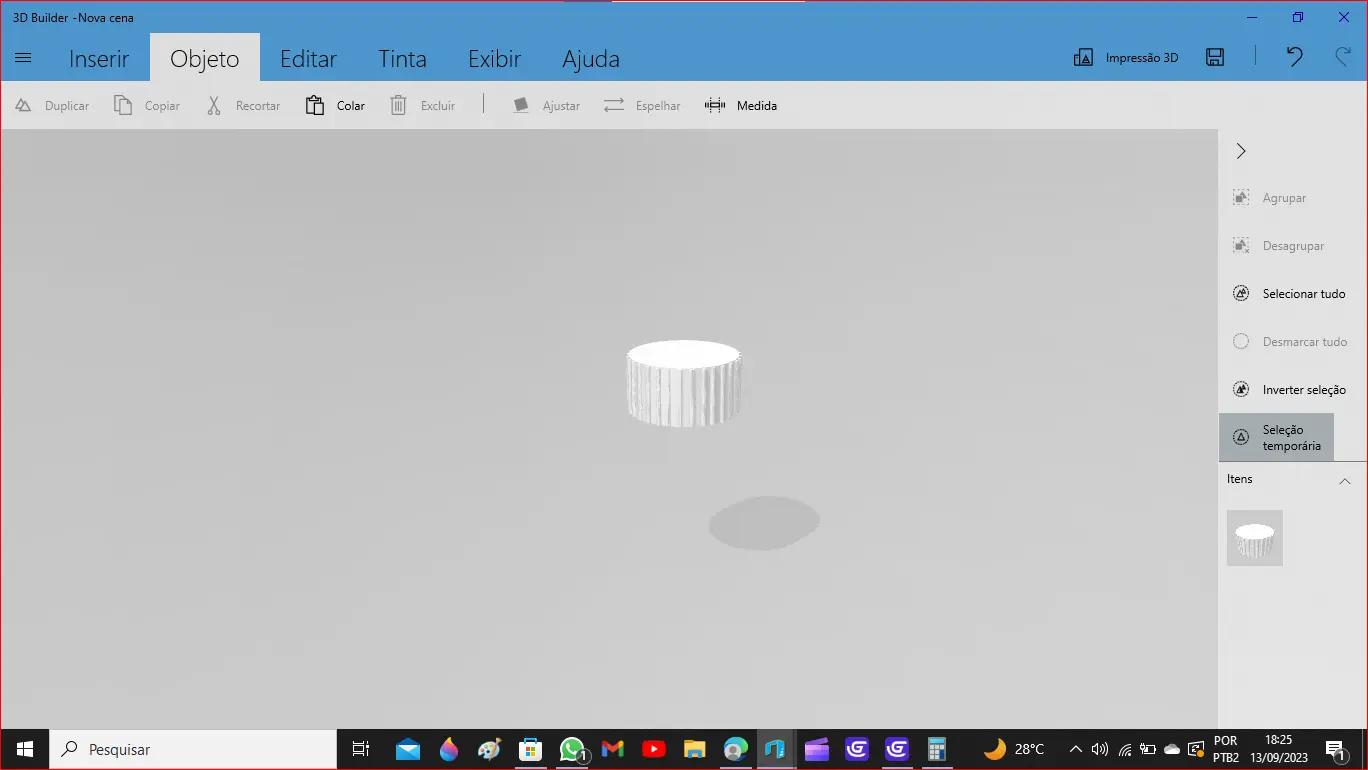
Task: Collapse the Itens list
Action: coord(1344,481)
